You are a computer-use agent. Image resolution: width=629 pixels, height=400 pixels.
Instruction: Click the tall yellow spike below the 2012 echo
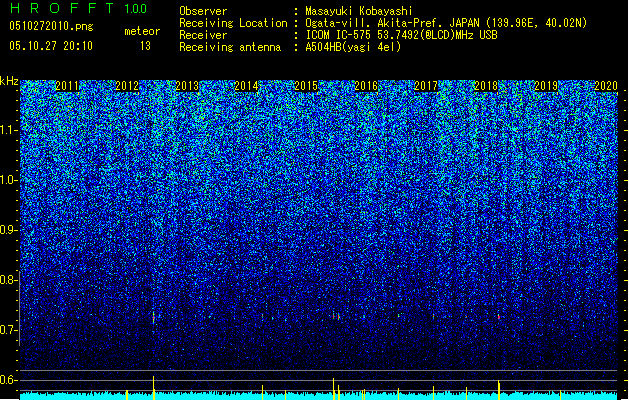154,388
